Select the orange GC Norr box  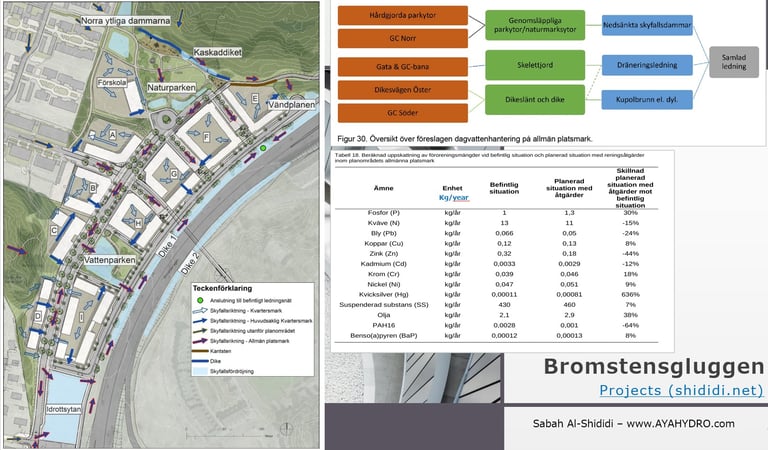pos(403,38)
